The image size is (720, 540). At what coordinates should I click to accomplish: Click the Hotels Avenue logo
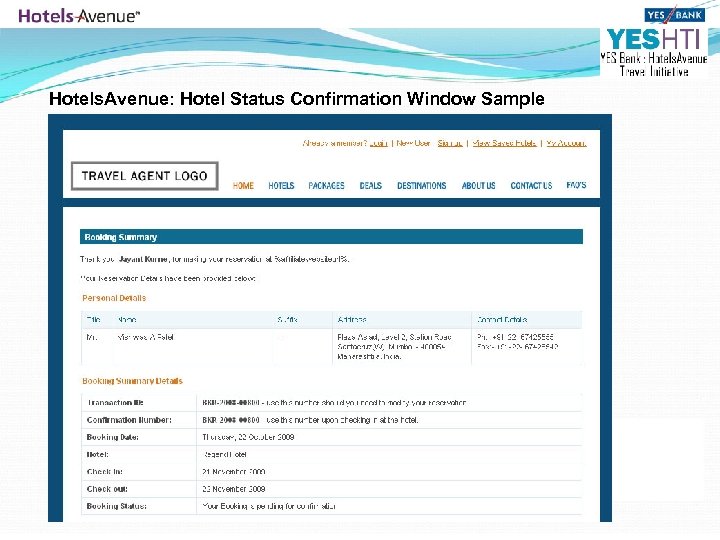[79, 16]
